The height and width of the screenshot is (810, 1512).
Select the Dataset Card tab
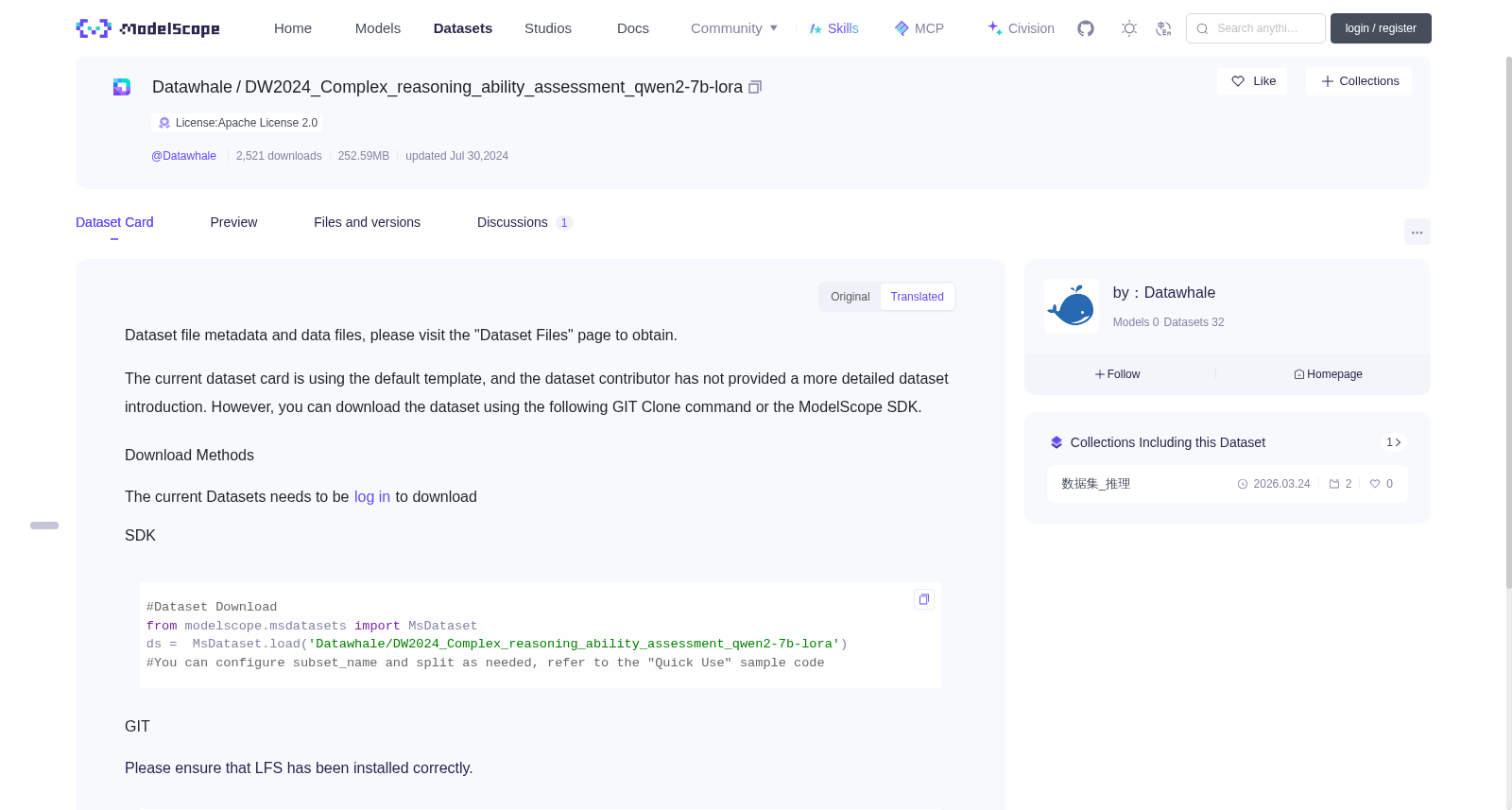click(x=114, y=222)
